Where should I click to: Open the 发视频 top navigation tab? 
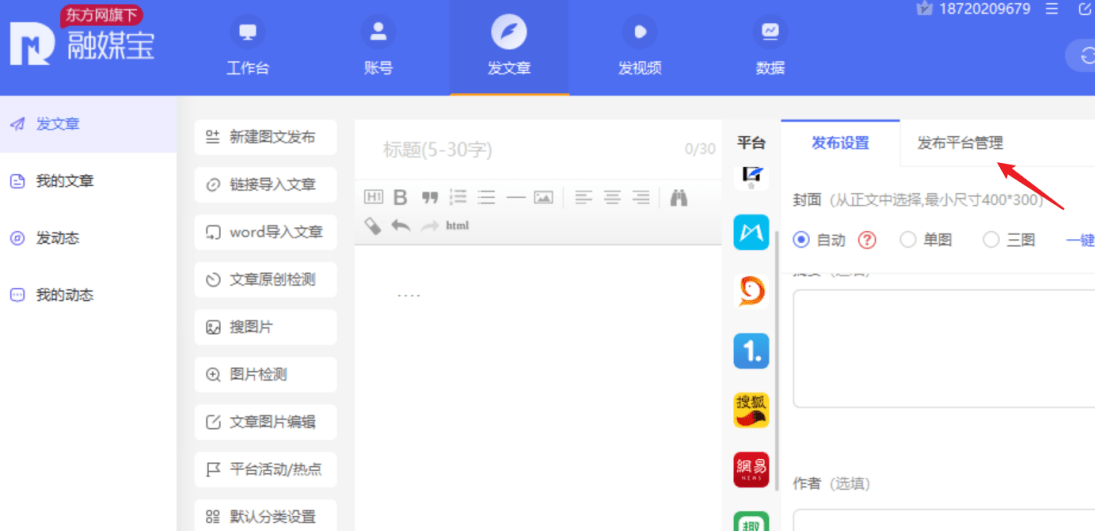tap(640, 48)
